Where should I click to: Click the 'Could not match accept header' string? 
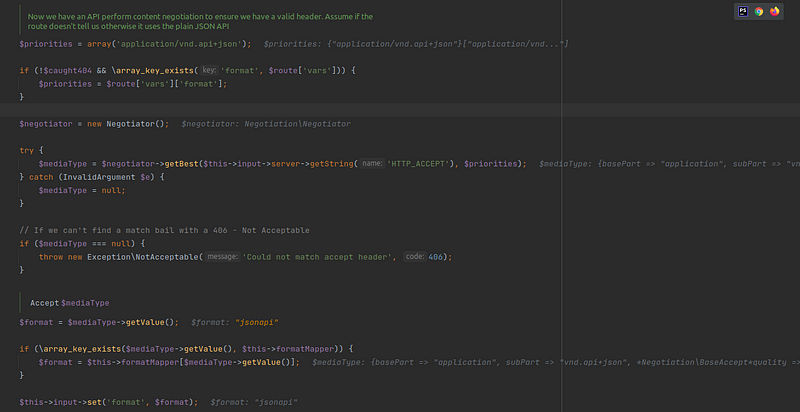point(317,257)
